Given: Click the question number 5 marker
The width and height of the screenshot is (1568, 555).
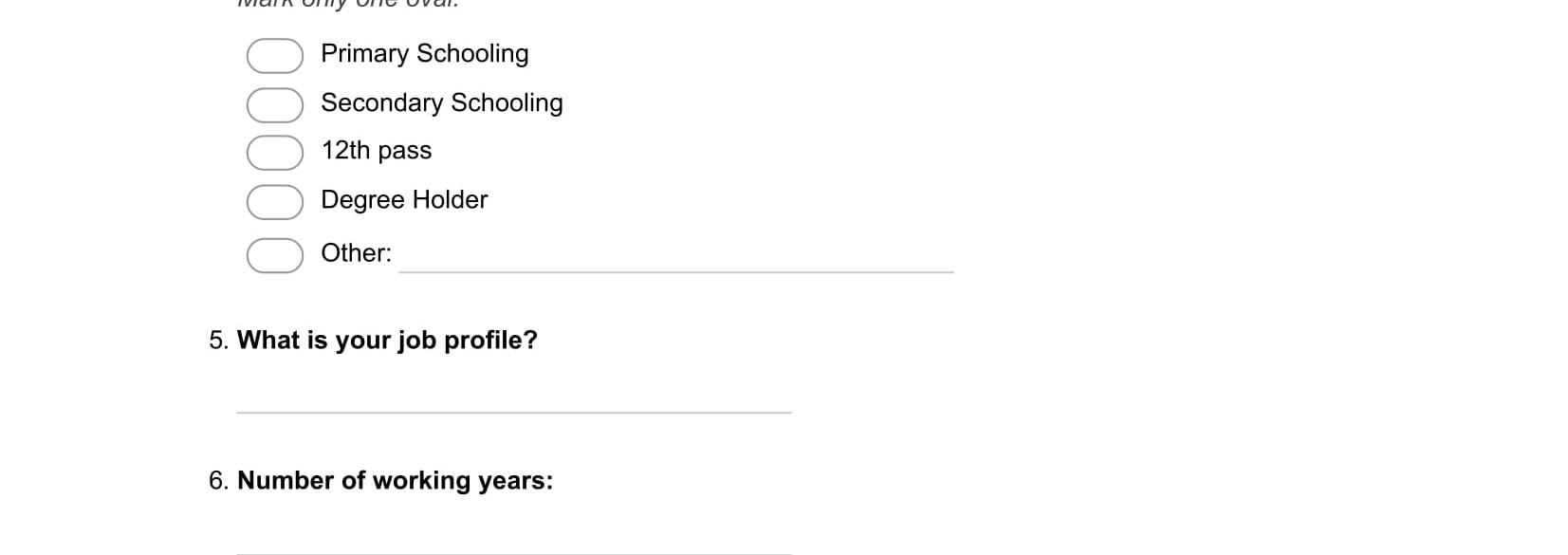Looking at the screenshot, I should (x=219, y=341).
